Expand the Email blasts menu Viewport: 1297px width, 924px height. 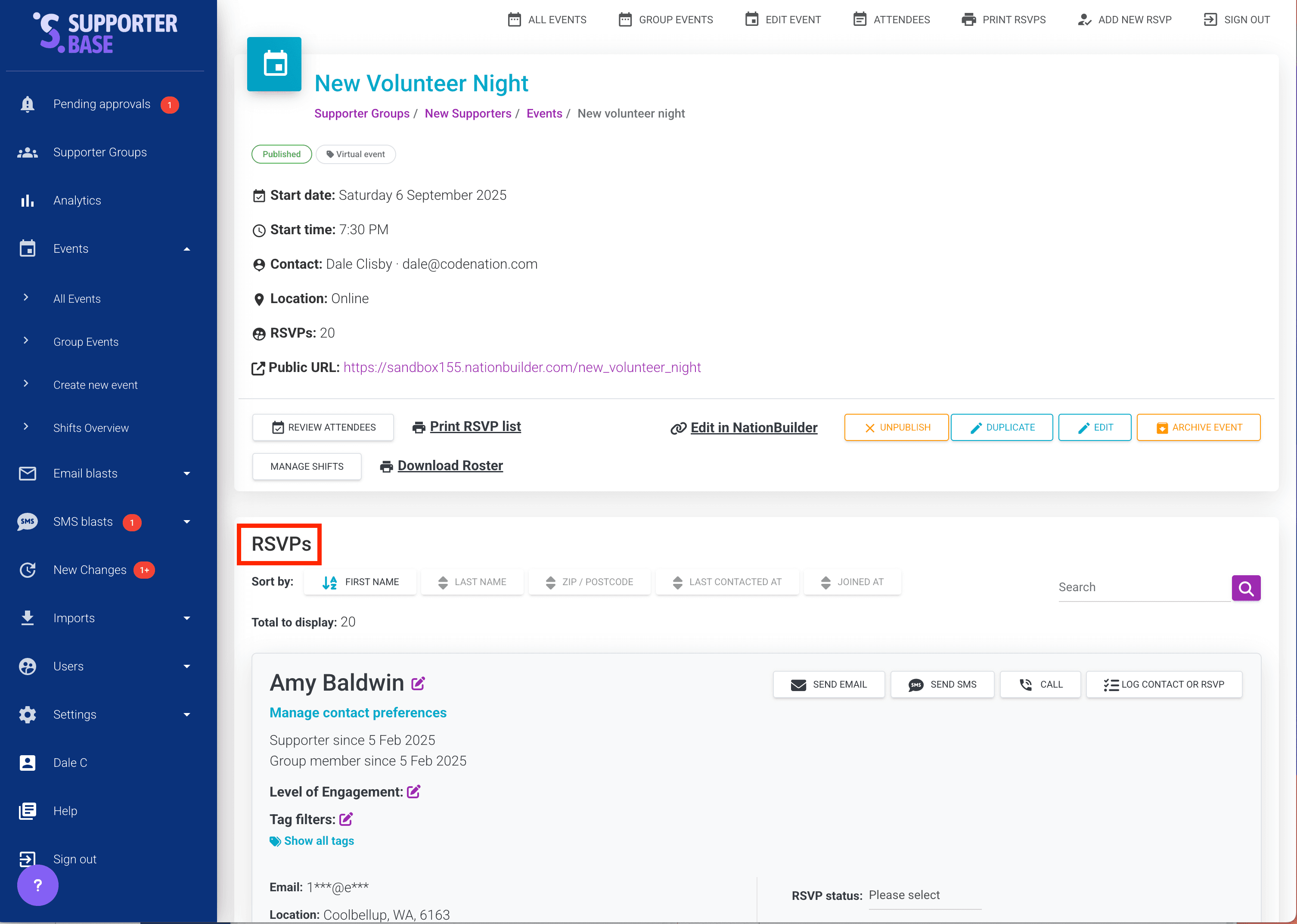coord(186,473)
